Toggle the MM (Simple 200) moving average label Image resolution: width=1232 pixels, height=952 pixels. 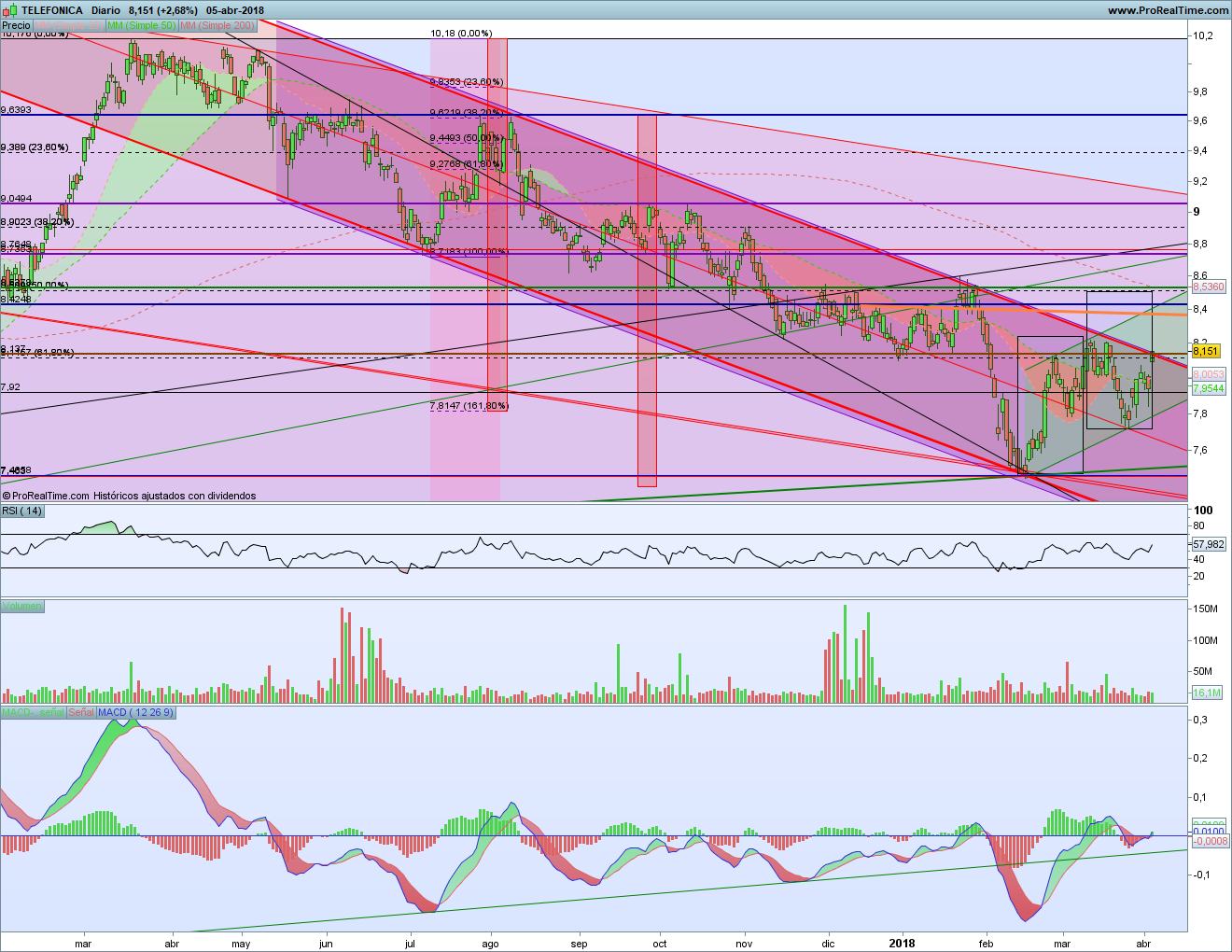[x=217, y=25]
